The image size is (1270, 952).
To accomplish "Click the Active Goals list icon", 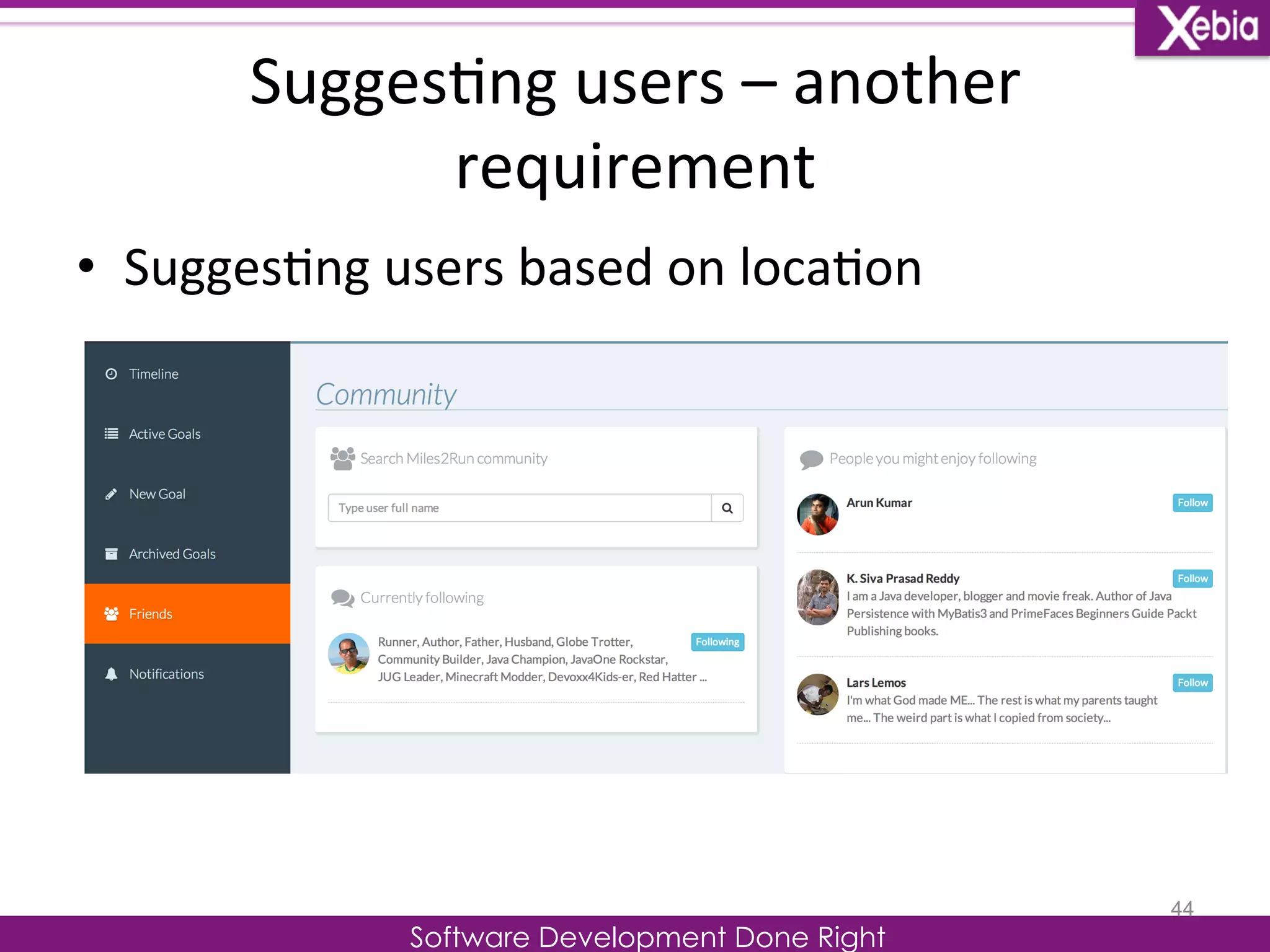I will pyautogui.click(x=111, y=434).
